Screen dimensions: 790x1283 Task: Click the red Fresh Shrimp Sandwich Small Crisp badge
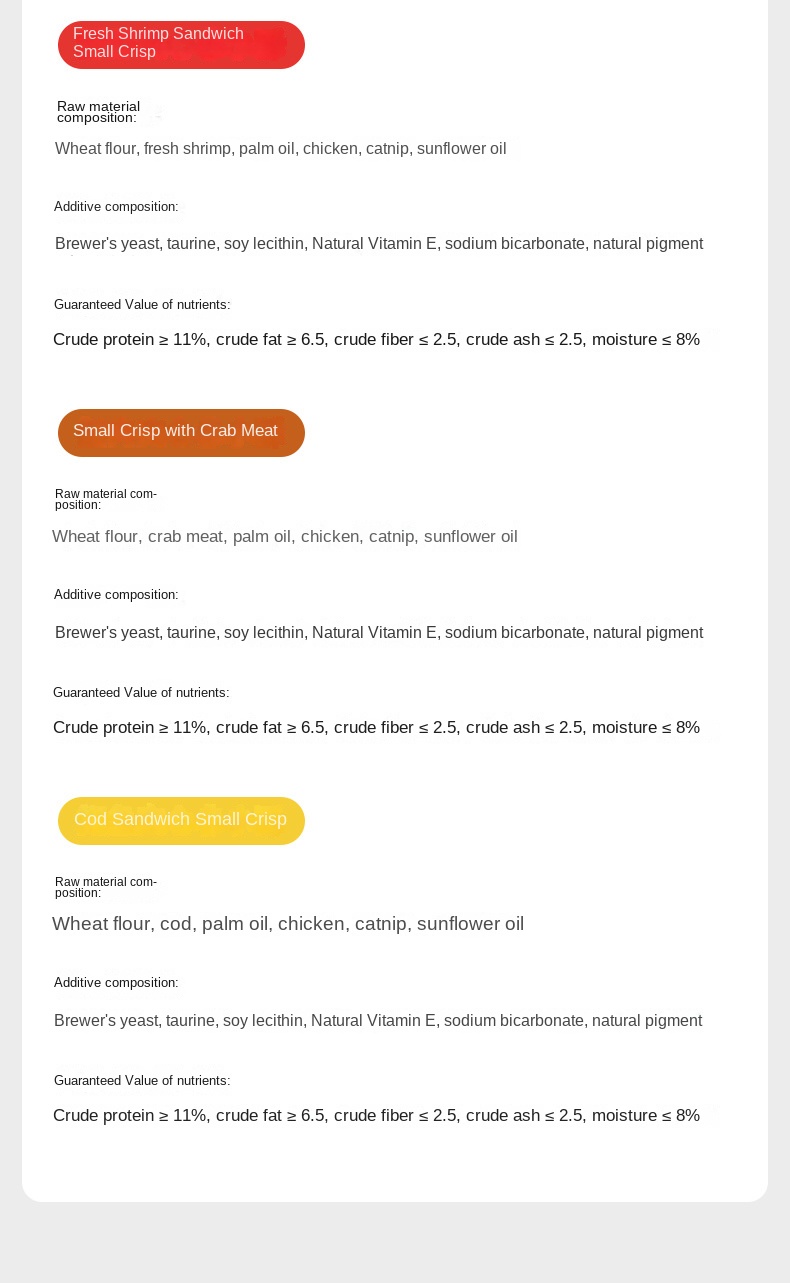click(x=181, y=45)
